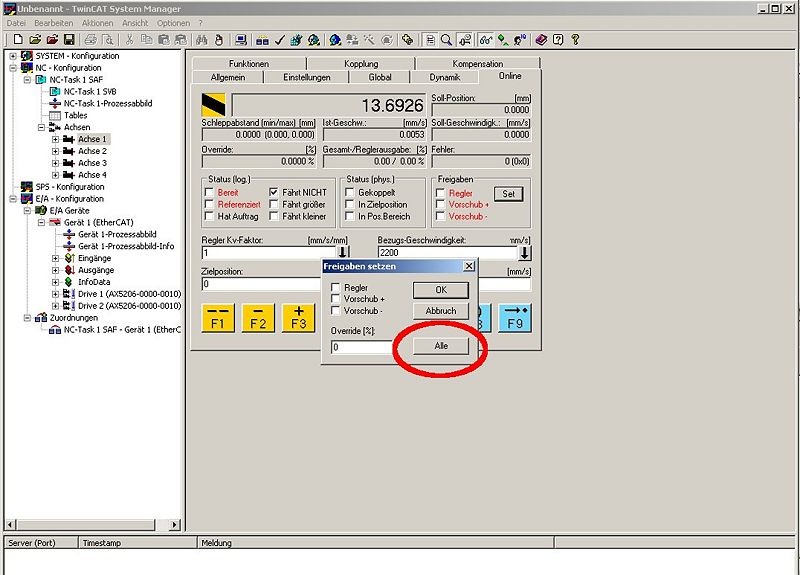Select the Tables node in the tree
Viewport: 800px width, 575px height.
76,115
